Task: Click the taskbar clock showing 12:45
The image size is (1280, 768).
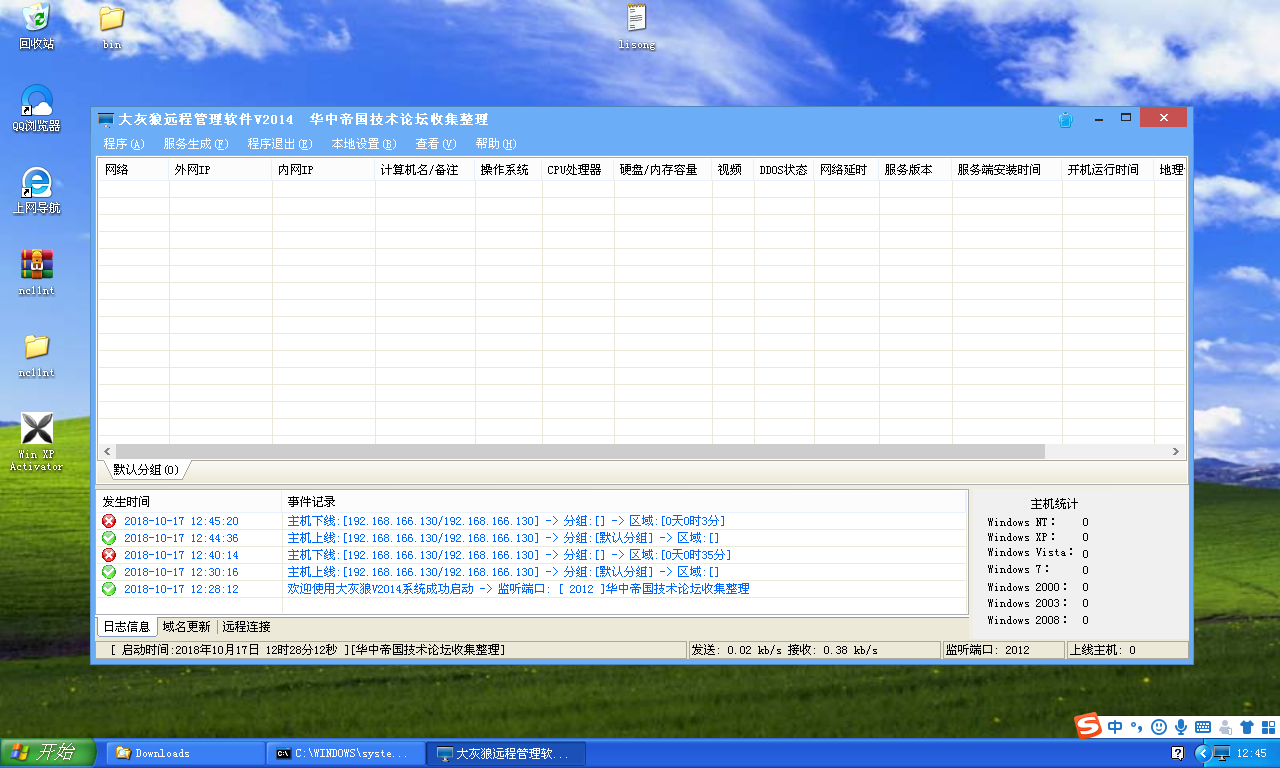Action: coord(1252,753)
